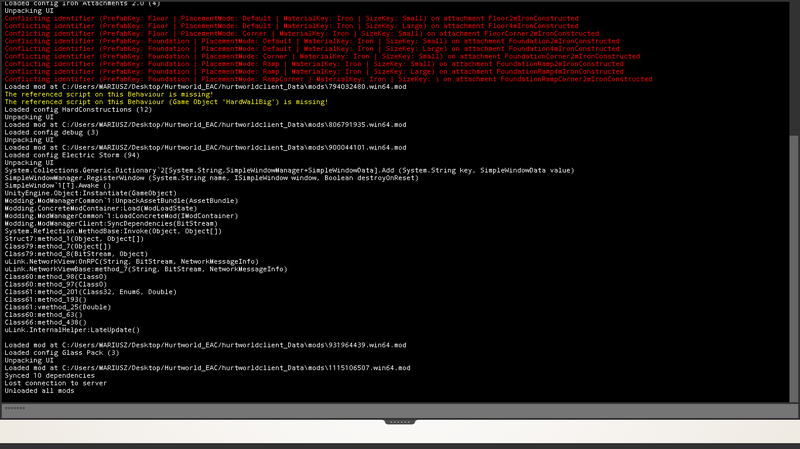Select 'Modding.ModManagerClient:SyncDependencies(BitStream)' line
800x449 pixels.
(x=111, y=223)
